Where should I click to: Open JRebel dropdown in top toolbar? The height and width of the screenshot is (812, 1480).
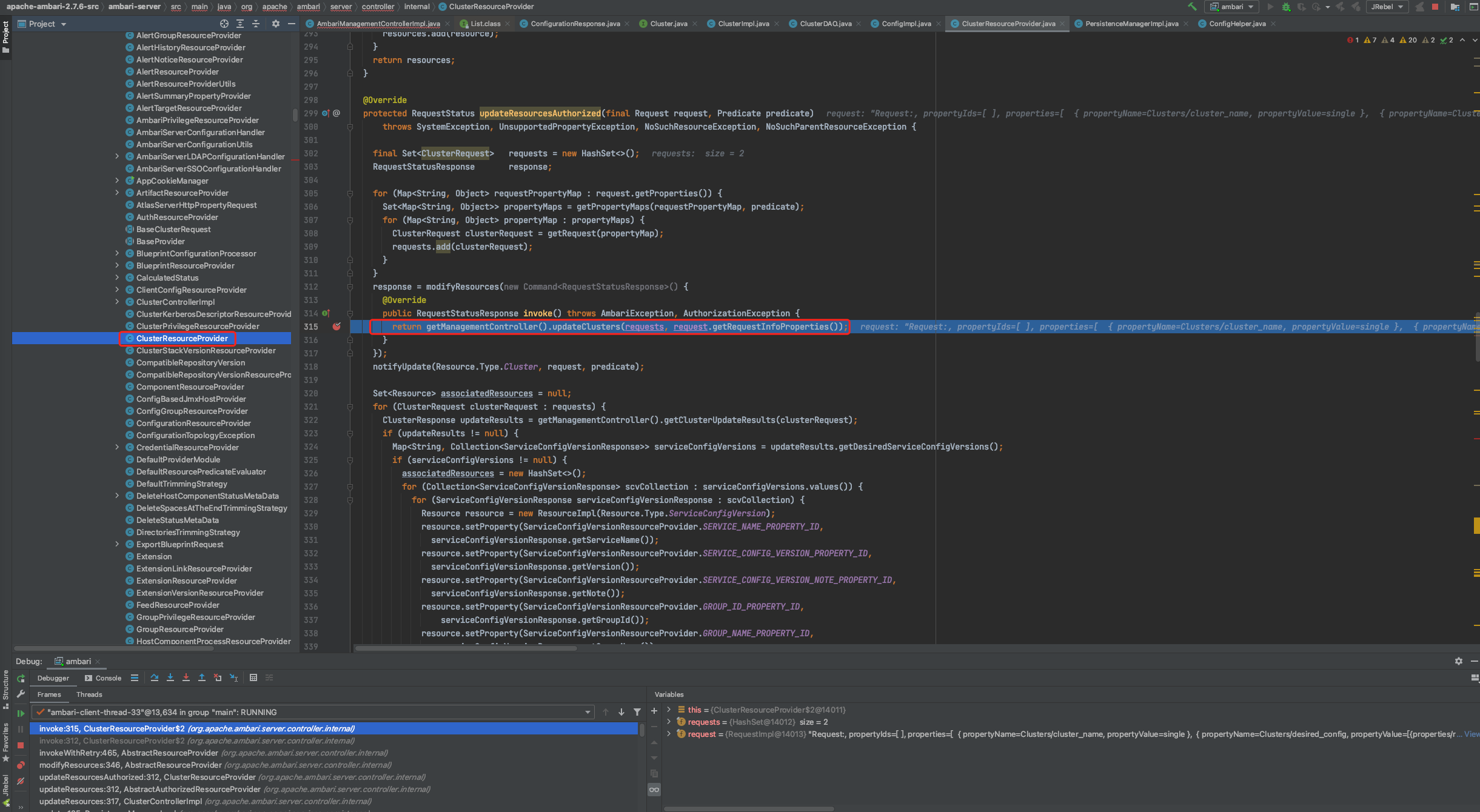1387,7
